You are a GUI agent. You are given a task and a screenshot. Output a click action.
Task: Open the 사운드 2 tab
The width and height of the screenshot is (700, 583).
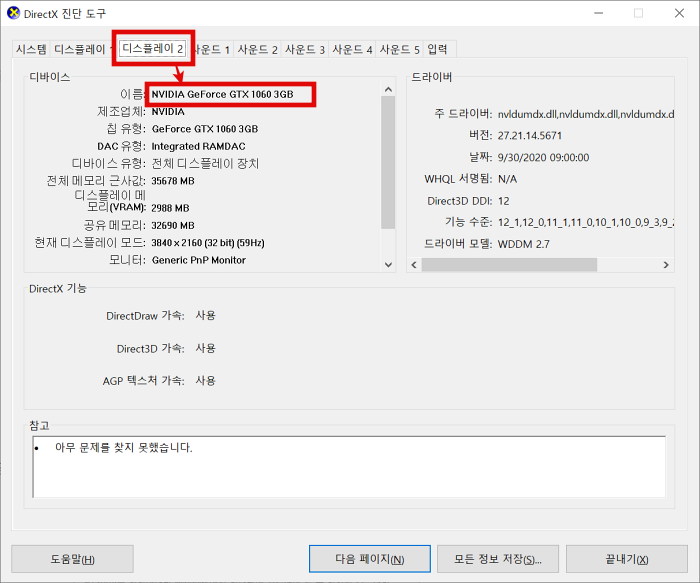[258, 49]
